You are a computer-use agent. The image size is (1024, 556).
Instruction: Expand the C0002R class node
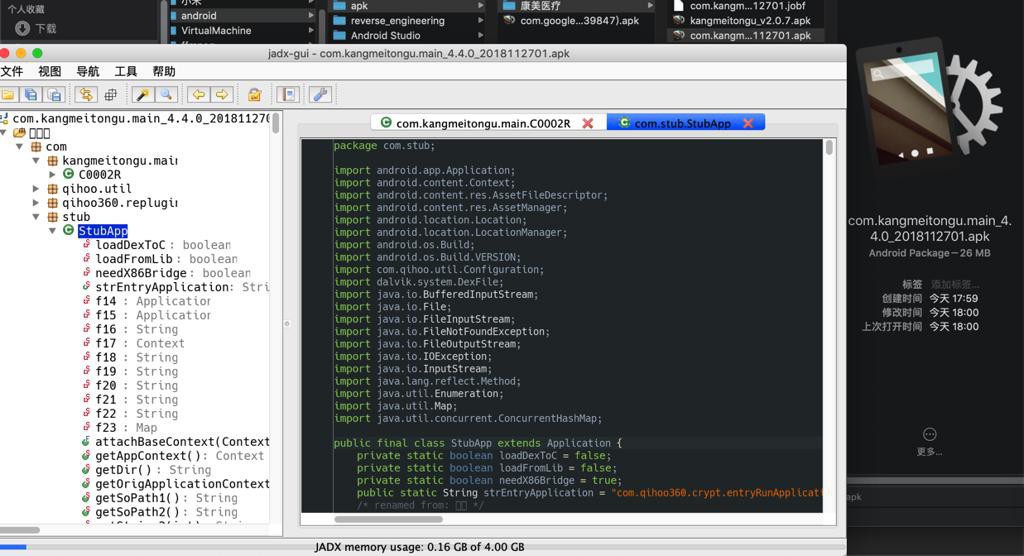tap(52, 174)
